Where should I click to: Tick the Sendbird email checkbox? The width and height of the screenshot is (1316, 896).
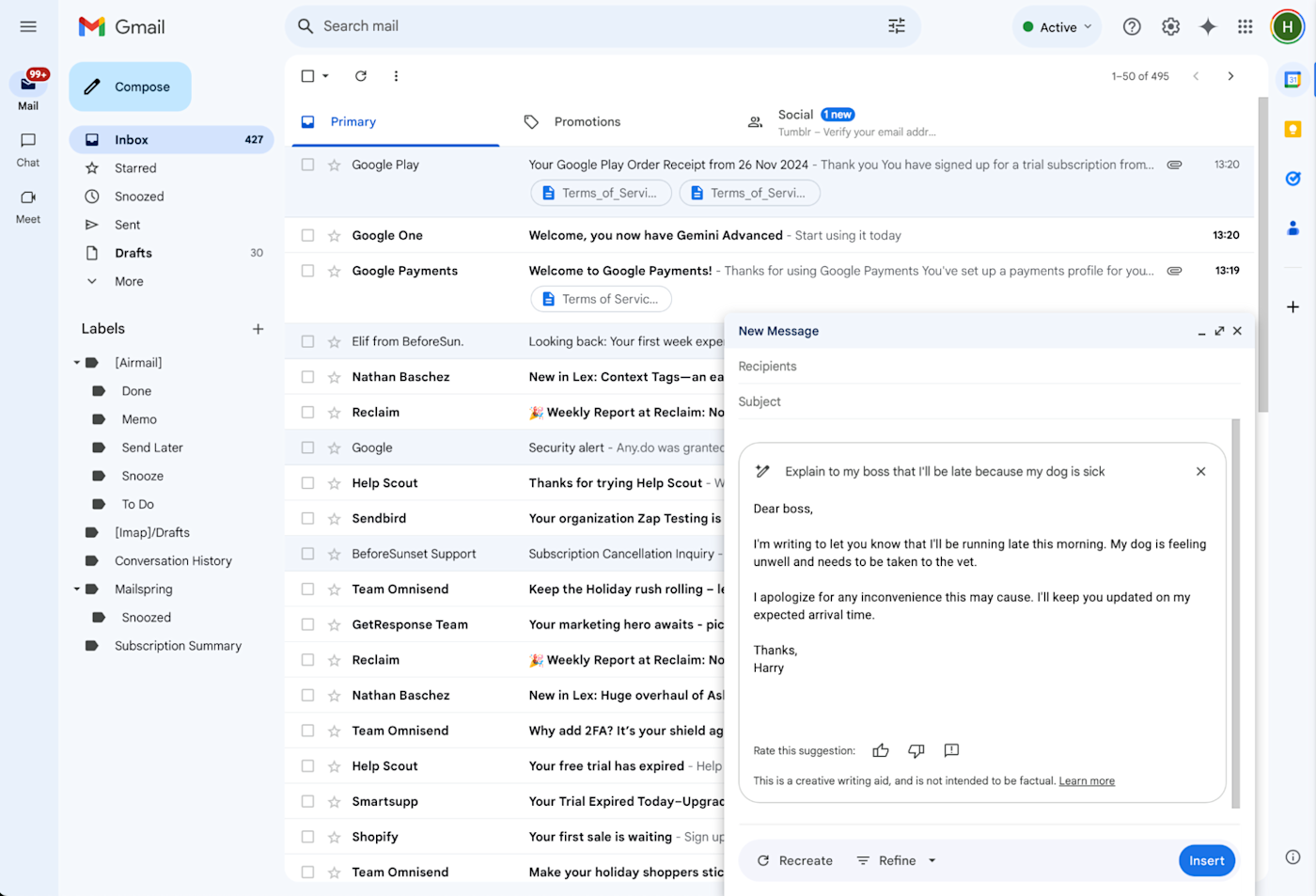[x=307, y=518]
